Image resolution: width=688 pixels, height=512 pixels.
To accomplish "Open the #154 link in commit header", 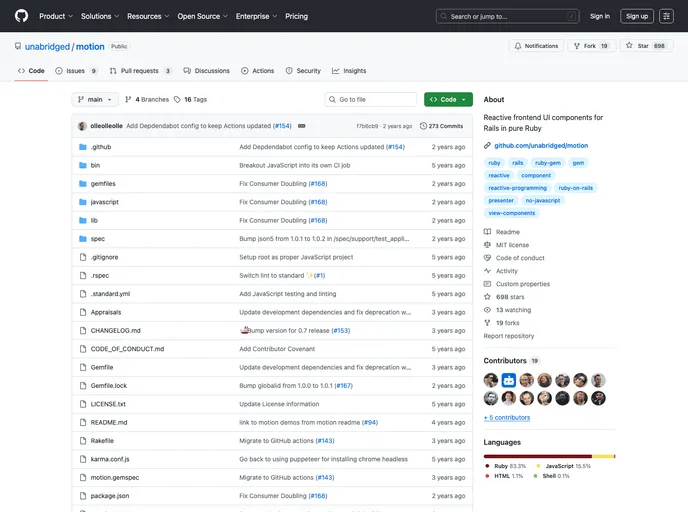I will [282, 126].
